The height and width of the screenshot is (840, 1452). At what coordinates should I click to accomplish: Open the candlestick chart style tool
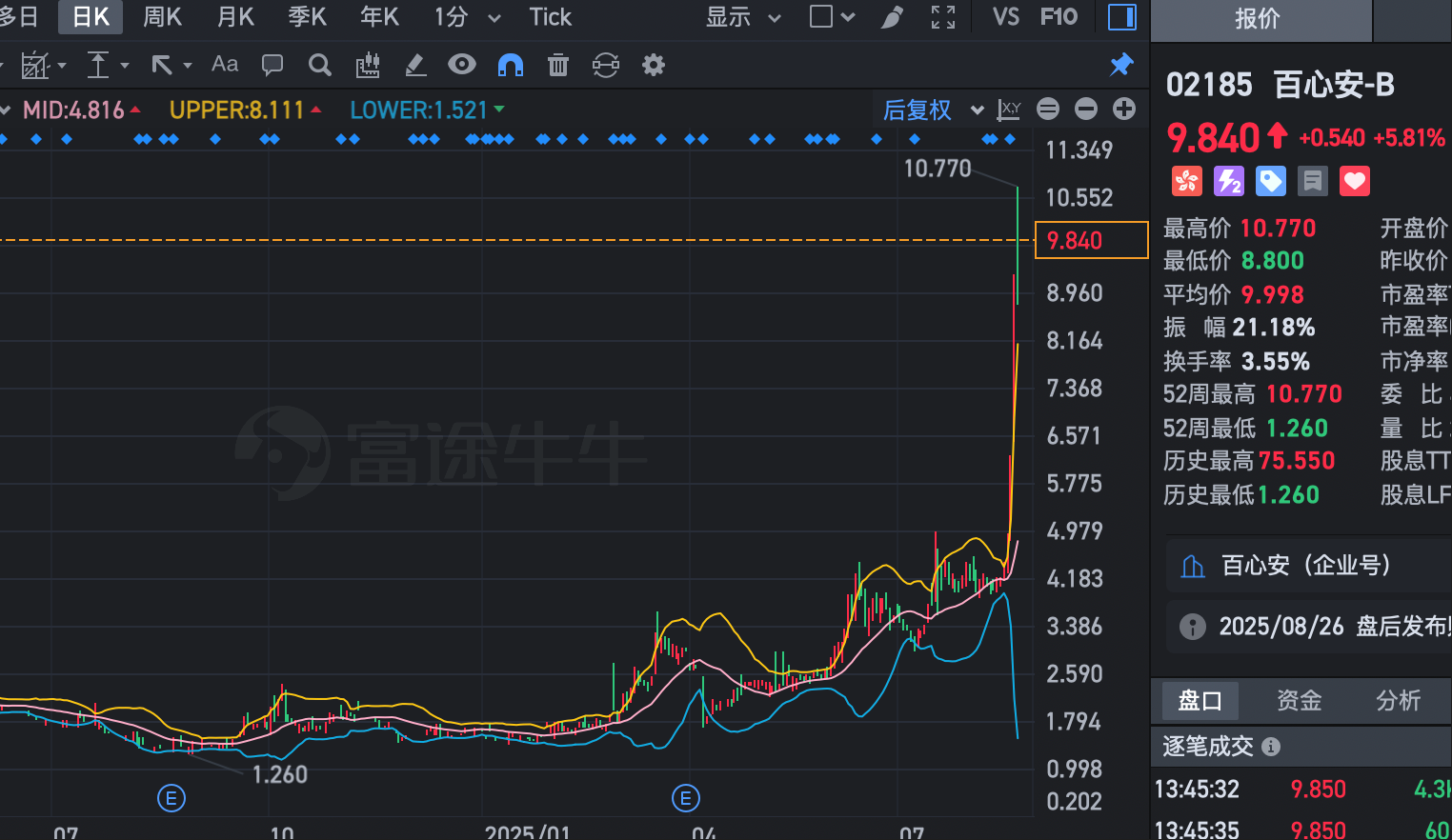pos(368,65)
